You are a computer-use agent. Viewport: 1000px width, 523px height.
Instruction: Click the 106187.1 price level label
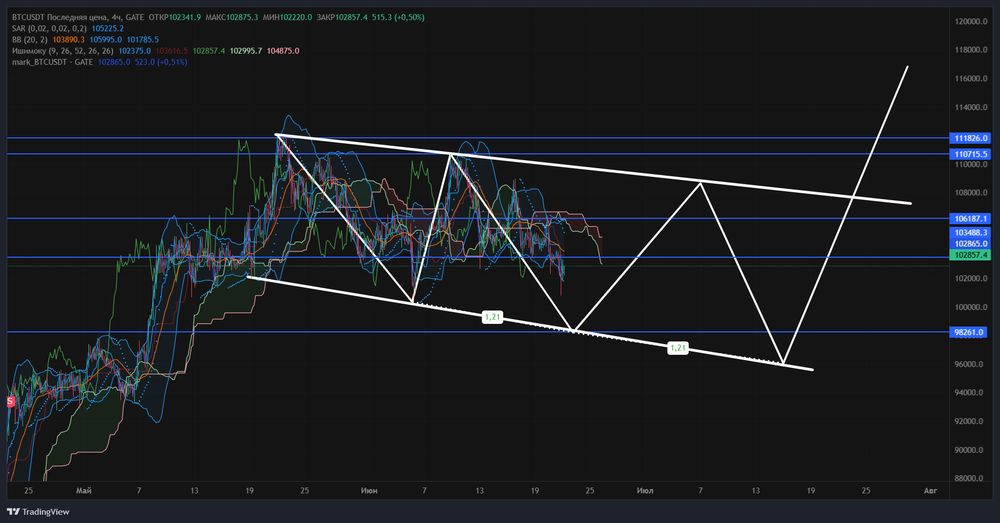coord(970,219)
